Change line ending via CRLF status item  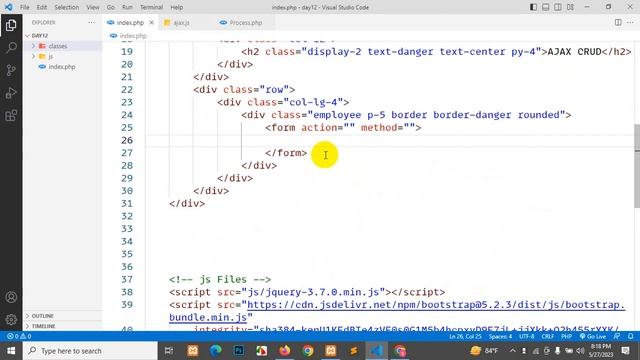tap(547, 336)
